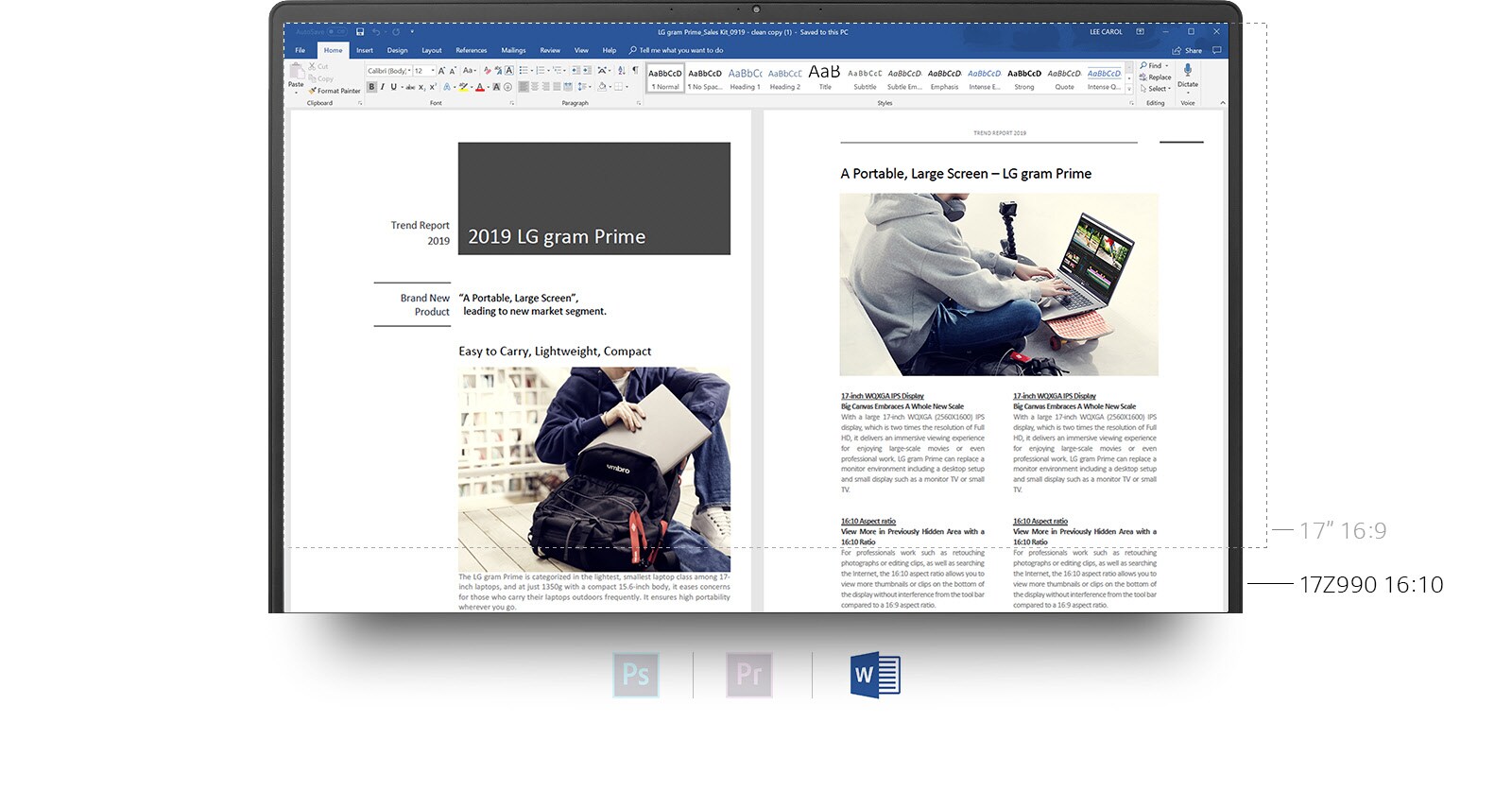
Task: Click the Paste clipboard icon
Action: click(x=296, y=72)
